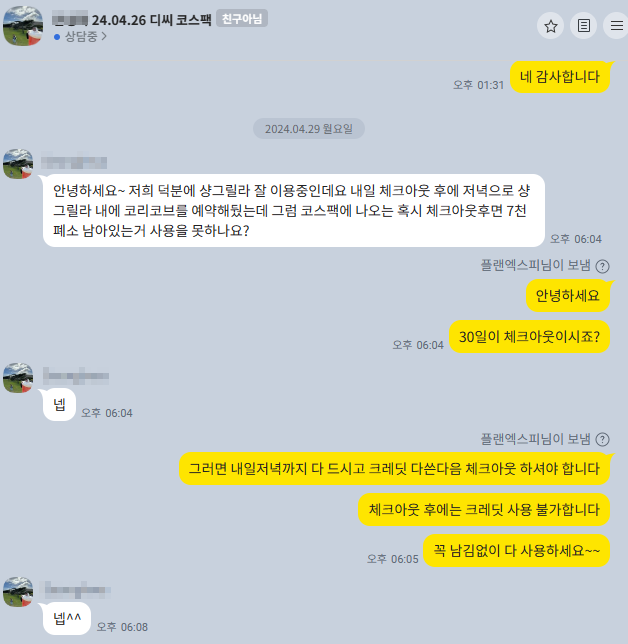
Task: Select the 네 감사합니다 message bubble
Action: pyautogui.click(x=560, y=77)
